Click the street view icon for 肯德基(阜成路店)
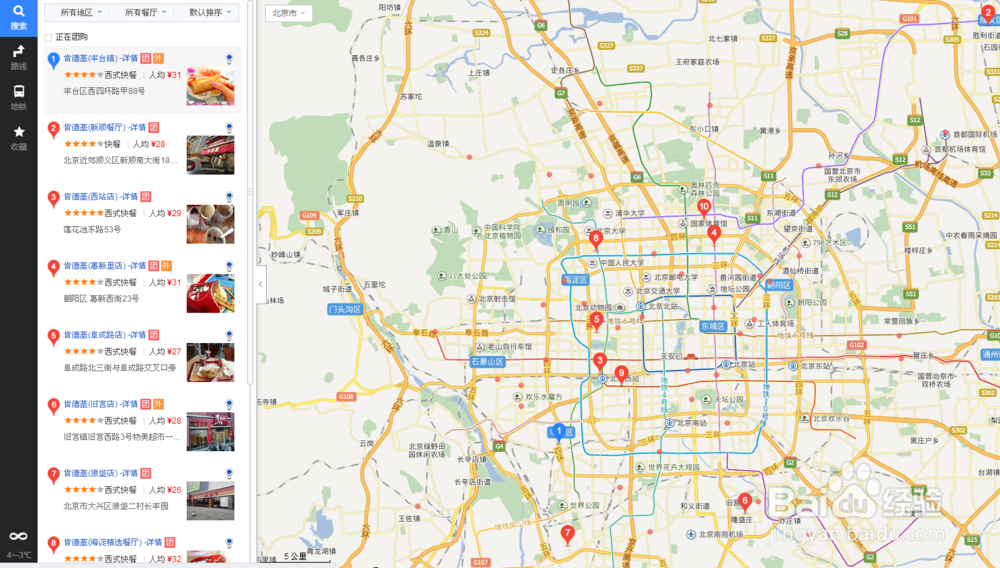 click(229, 335)
